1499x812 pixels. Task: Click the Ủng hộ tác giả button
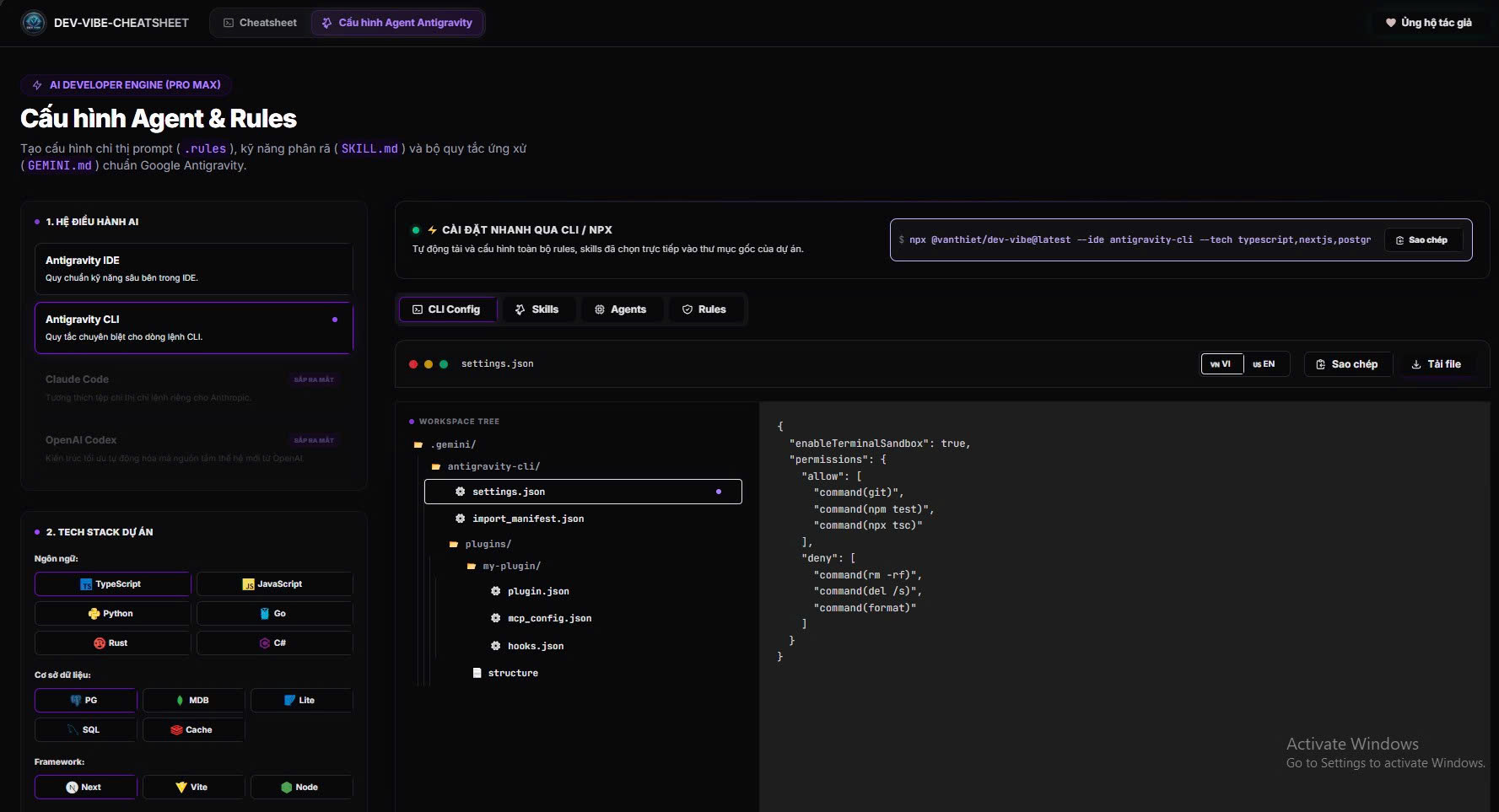[1428, 23]
